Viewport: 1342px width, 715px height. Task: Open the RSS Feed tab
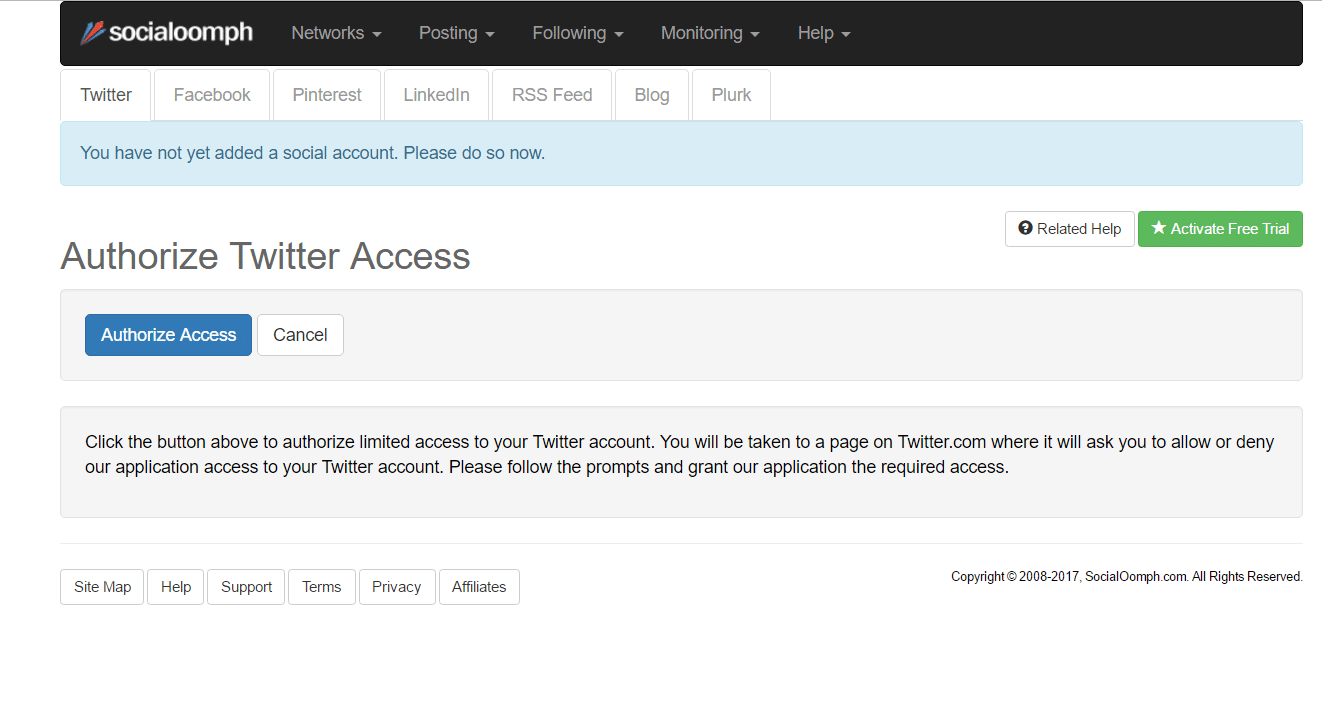tap(552, 95)
